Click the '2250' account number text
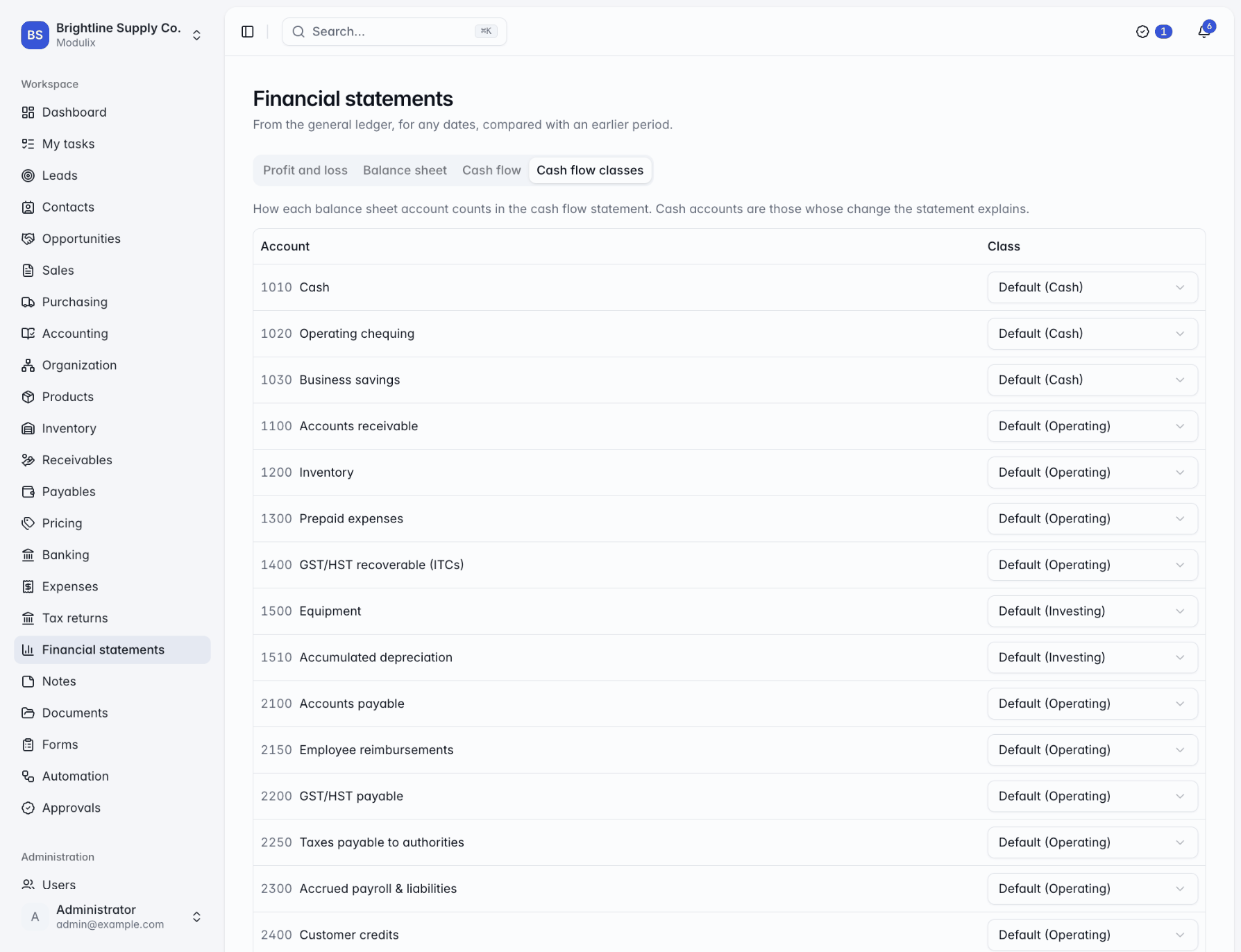Viewport: 1241px width, 952px height. pyautogui.click(x=276, y=842)
